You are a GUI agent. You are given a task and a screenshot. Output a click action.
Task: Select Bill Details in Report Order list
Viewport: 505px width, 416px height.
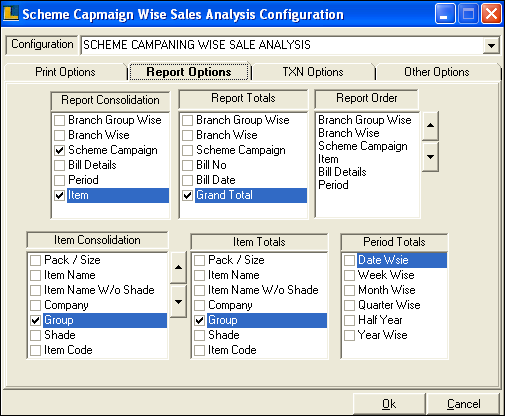342,172
